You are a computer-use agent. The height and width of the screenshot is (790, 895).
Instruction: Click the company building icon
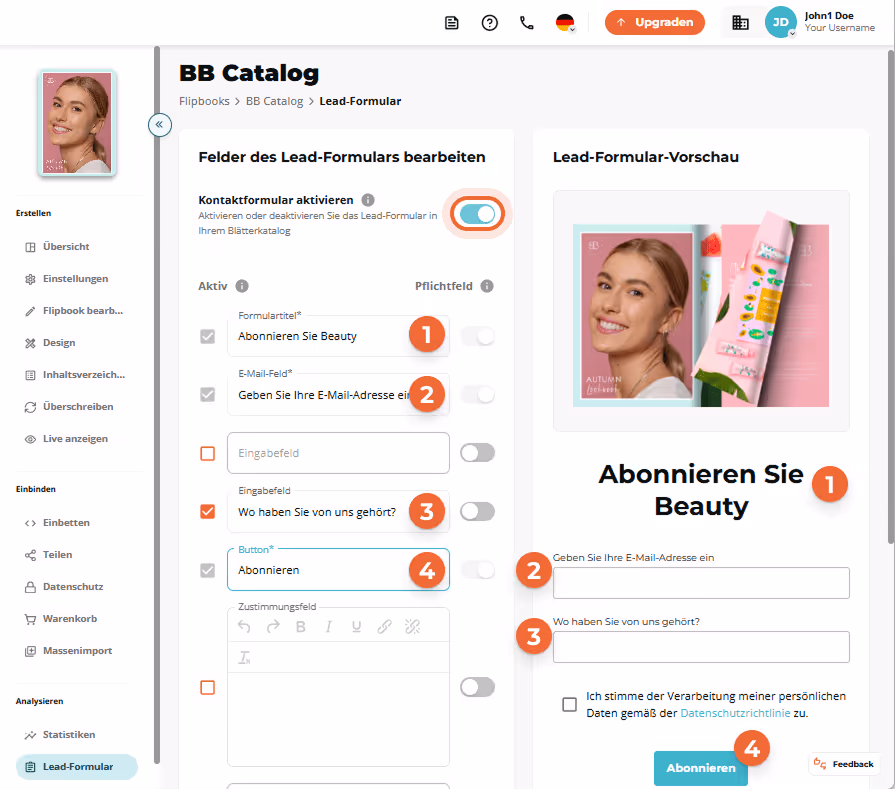(740, 22)
